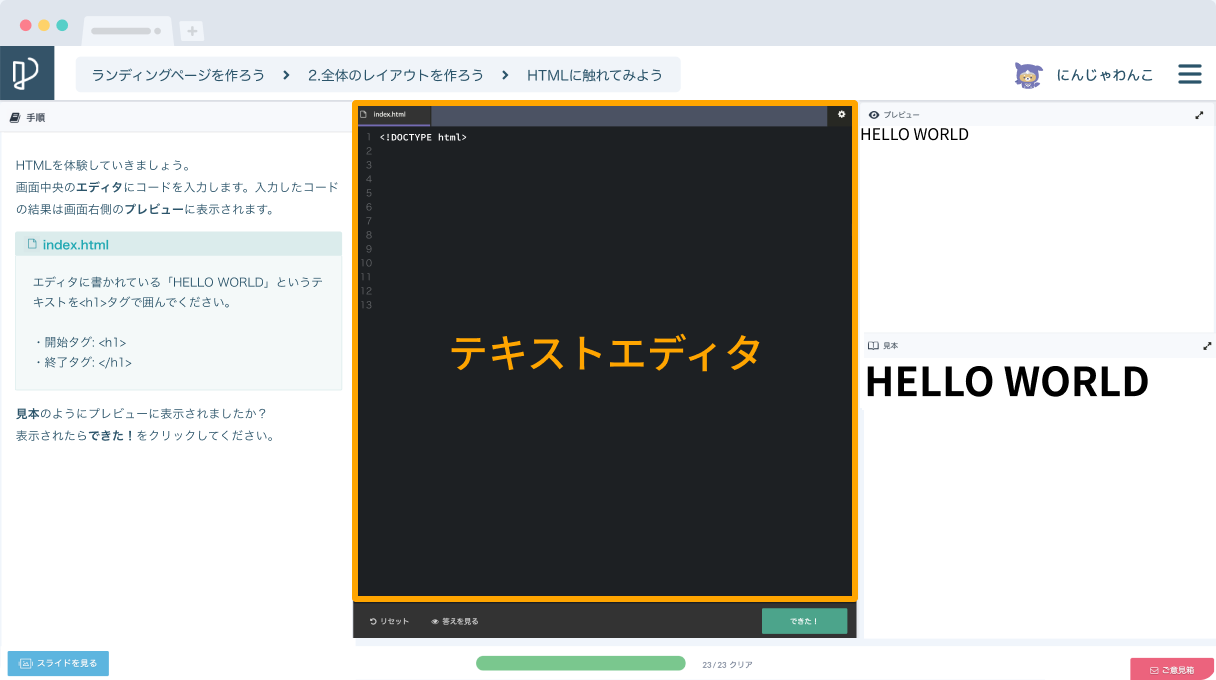Click the book icon next to 見本
This screenshot has width=1216, height=680.
click(x=873, y=346)
